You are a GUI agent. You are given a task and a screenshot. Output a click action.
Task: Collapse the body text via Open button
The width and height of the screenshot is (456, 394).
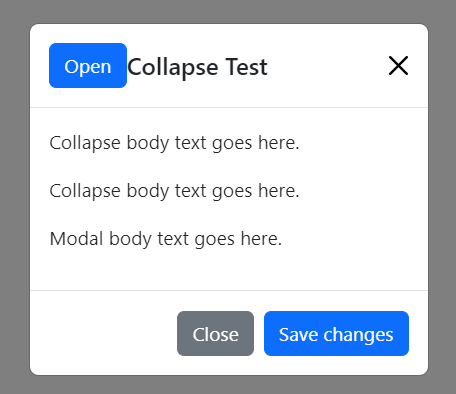tap(88, 66)
